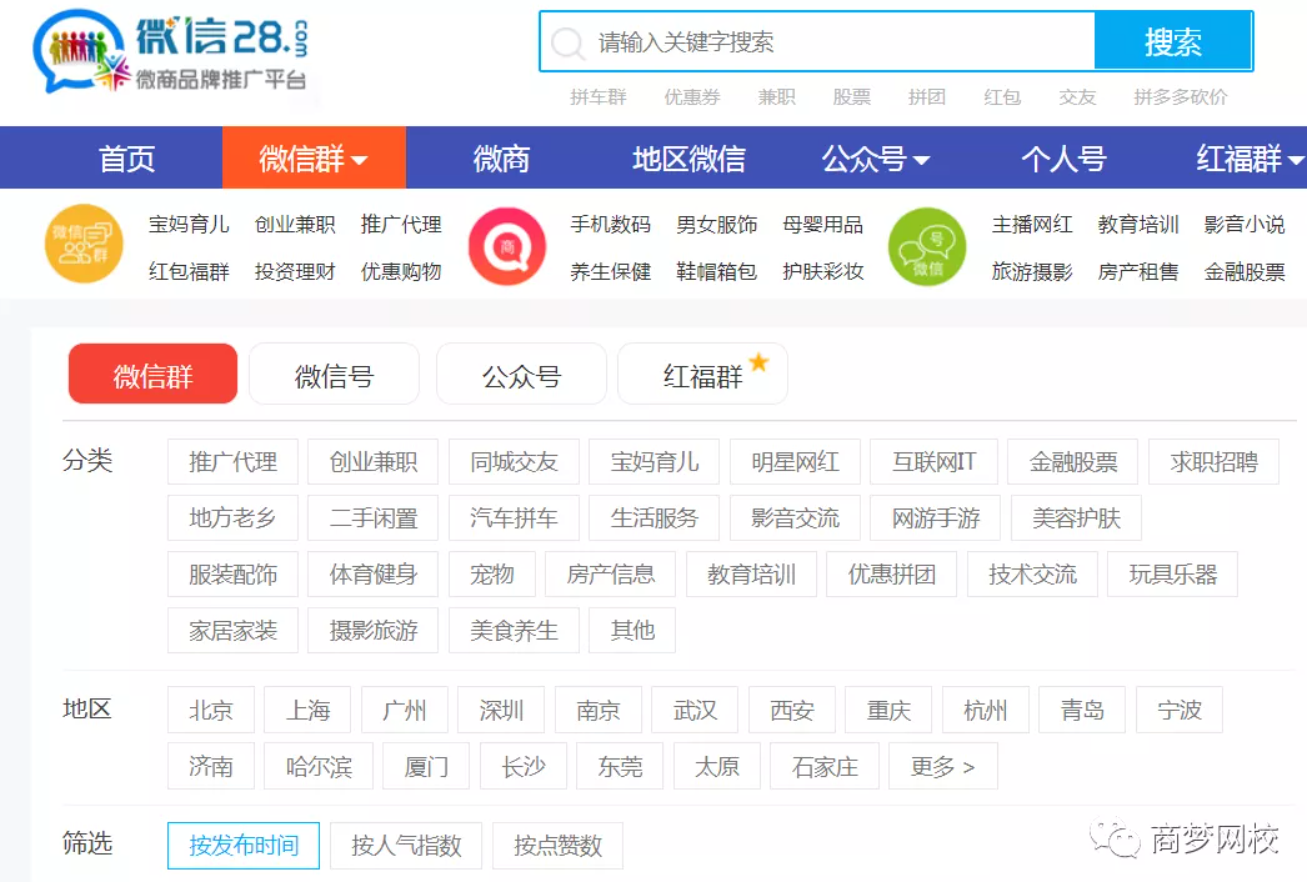Sort by 按人气指数

(406, 846)
